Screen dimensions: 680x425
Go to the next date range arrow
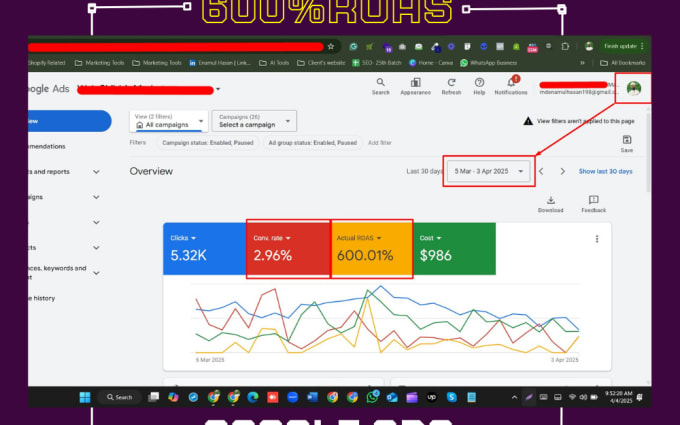click(x=562, y=171)
